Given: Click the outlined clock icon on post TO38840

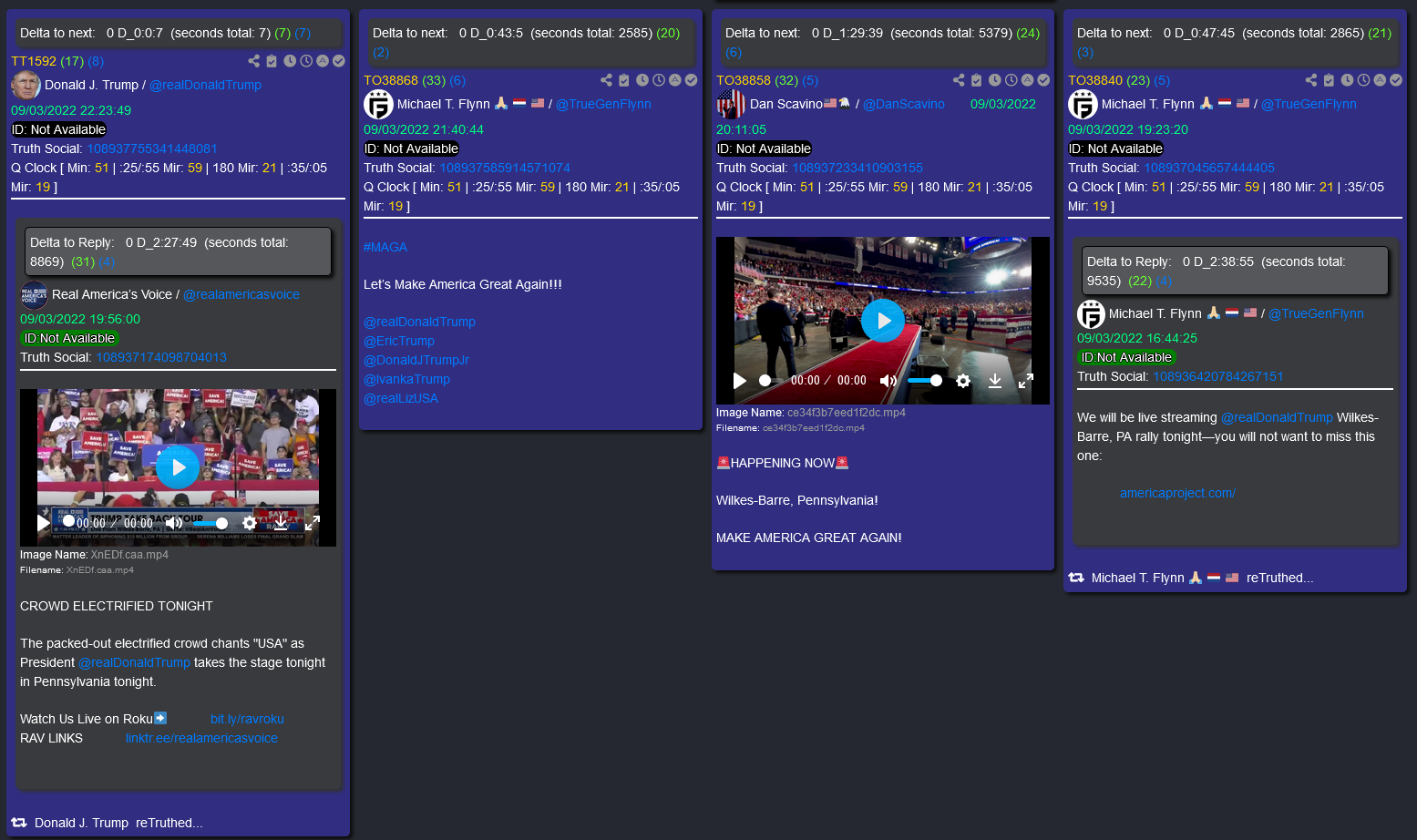Looking at the screenshot, I should (1364, 80).
